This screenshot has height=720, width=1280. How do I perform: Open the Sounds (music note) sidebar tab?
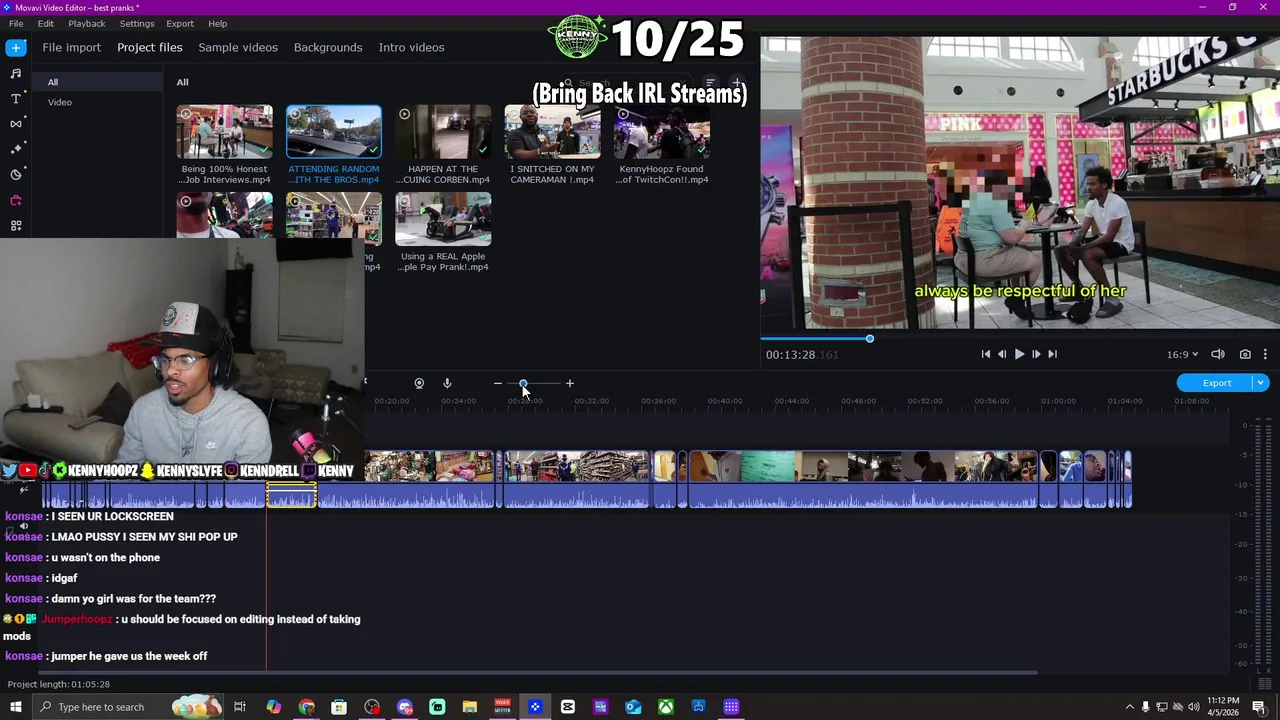(x=16, y=73)
